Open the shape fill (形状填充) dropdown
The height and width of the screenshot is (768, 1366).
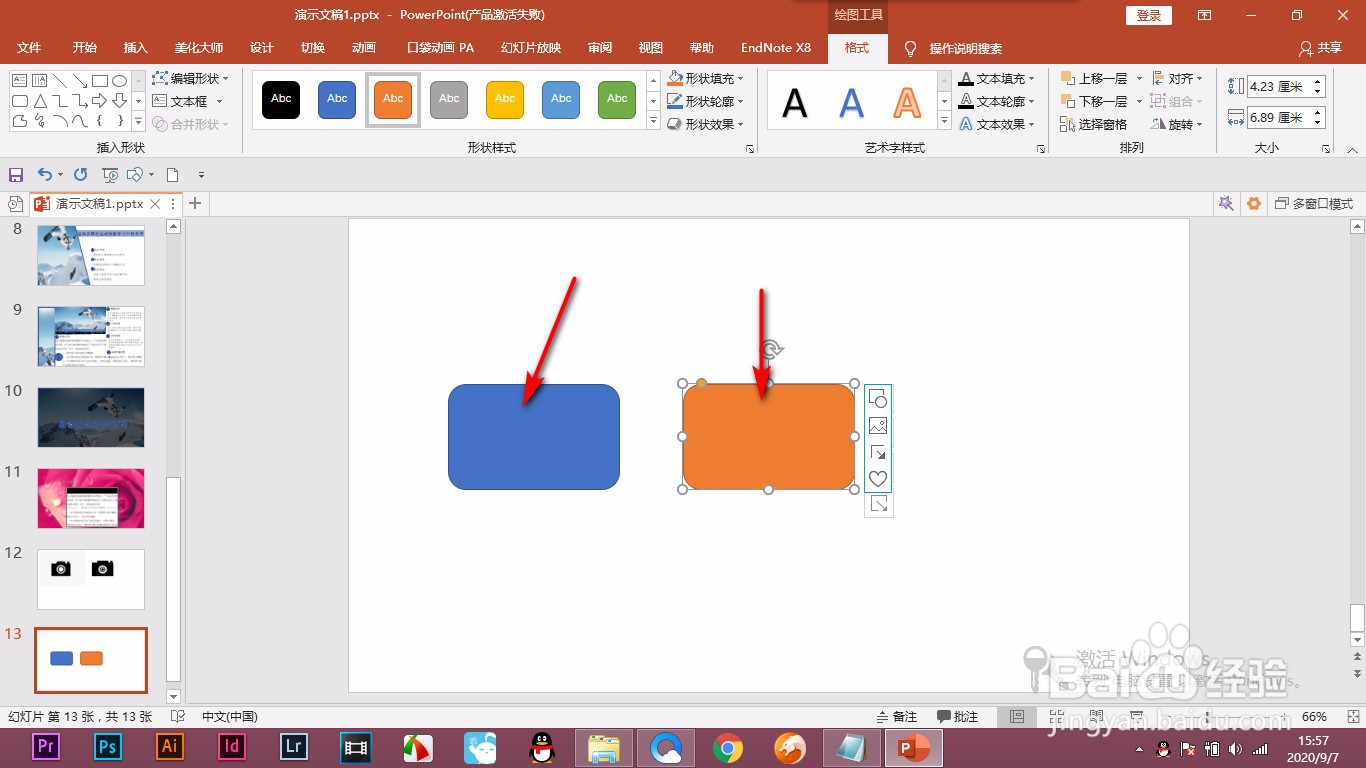[x=706, y=78]
